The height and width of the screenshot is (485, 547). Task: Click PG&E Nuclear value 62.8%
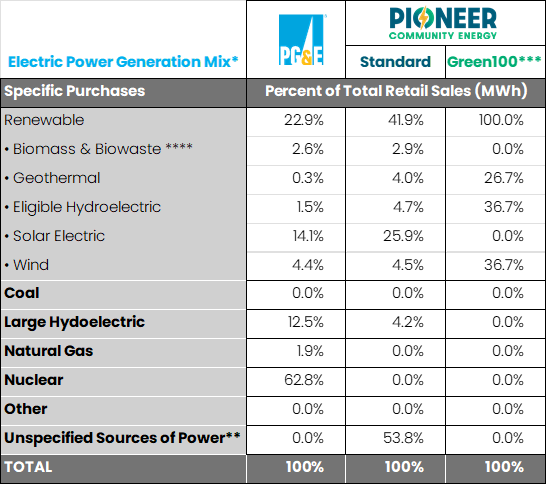(304, 380)
